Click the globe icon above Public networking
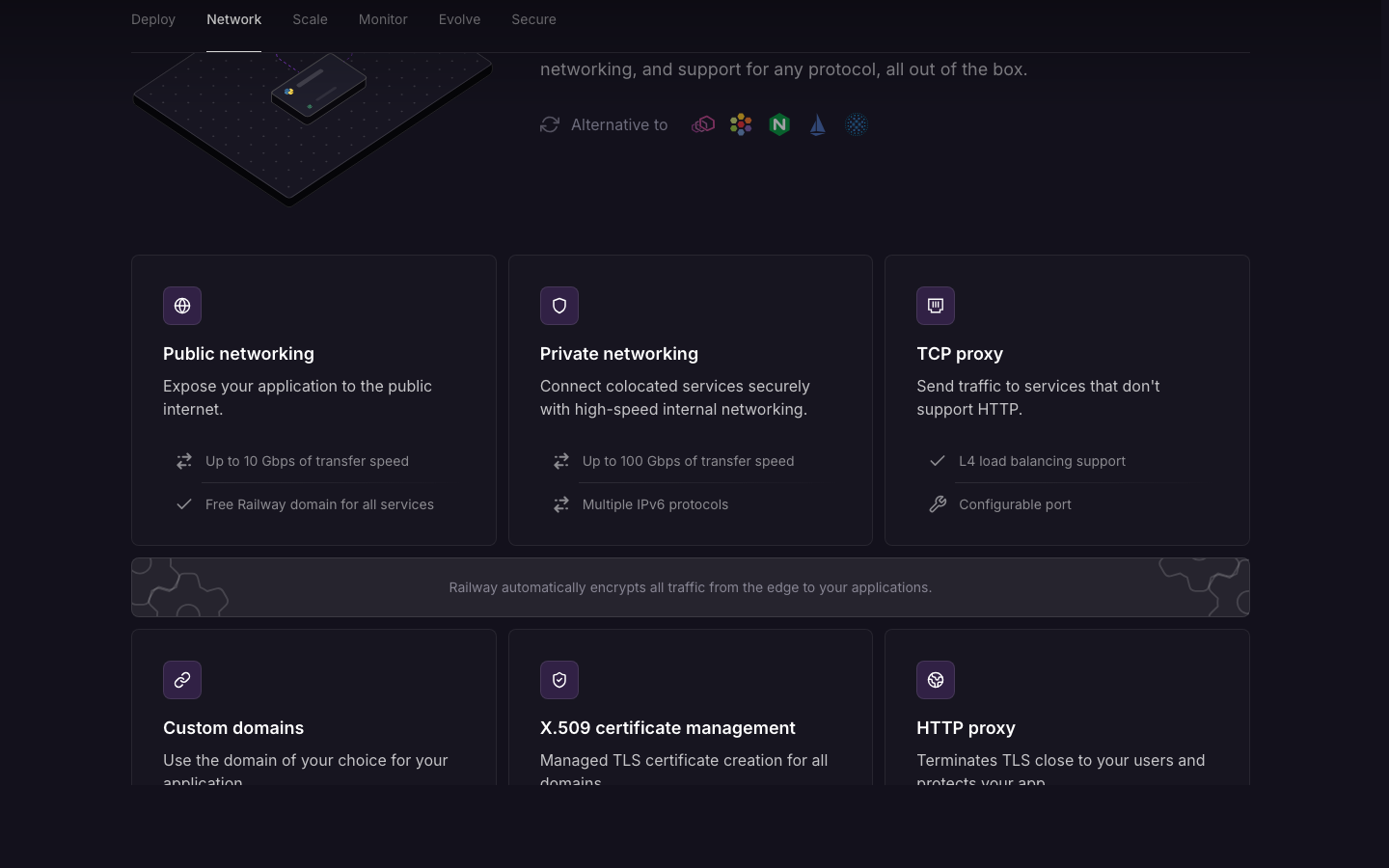The width and height of the screenshot is (1389, 868). pos(182,306)
